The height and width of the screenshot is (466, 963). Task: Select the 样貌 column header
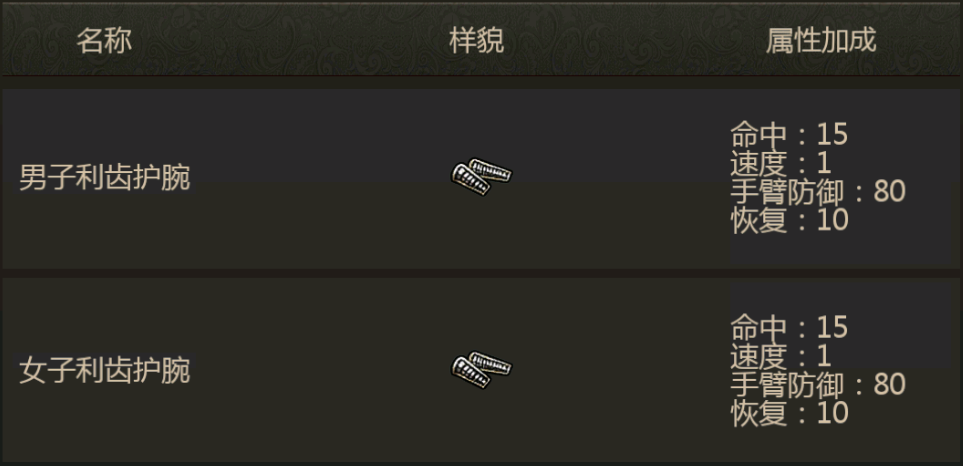point(477,41)
